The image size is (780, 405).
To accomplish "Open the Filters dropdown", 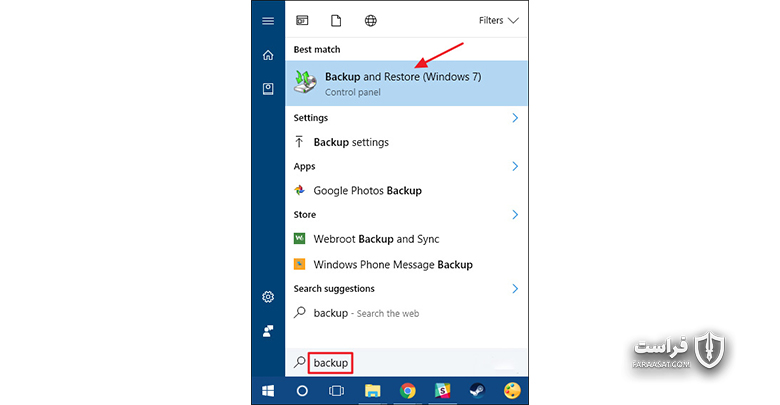I will tap(498, 20).
